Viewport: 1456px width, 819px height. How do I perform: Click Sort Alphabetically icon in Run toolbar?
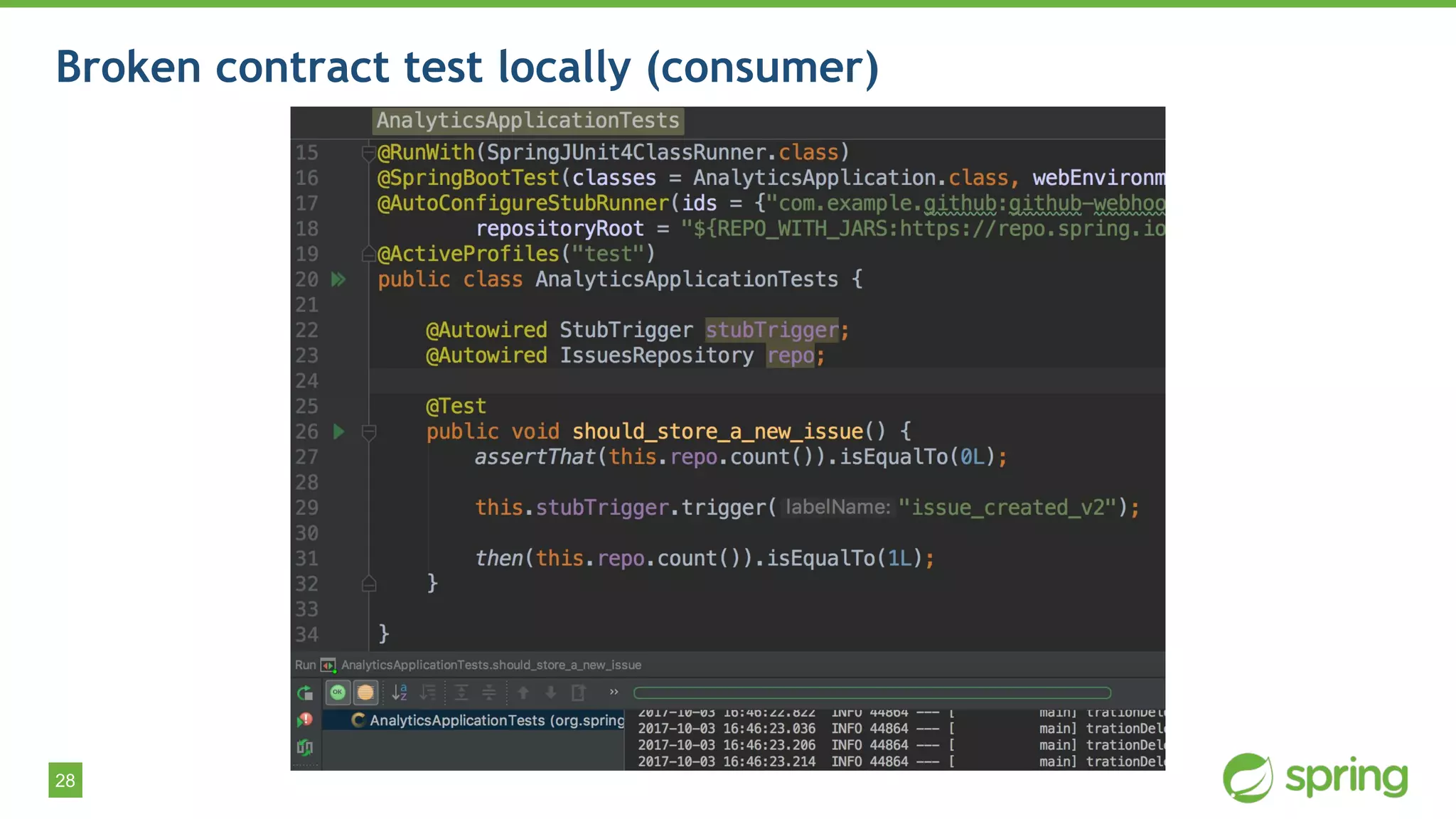pos(400,692)
